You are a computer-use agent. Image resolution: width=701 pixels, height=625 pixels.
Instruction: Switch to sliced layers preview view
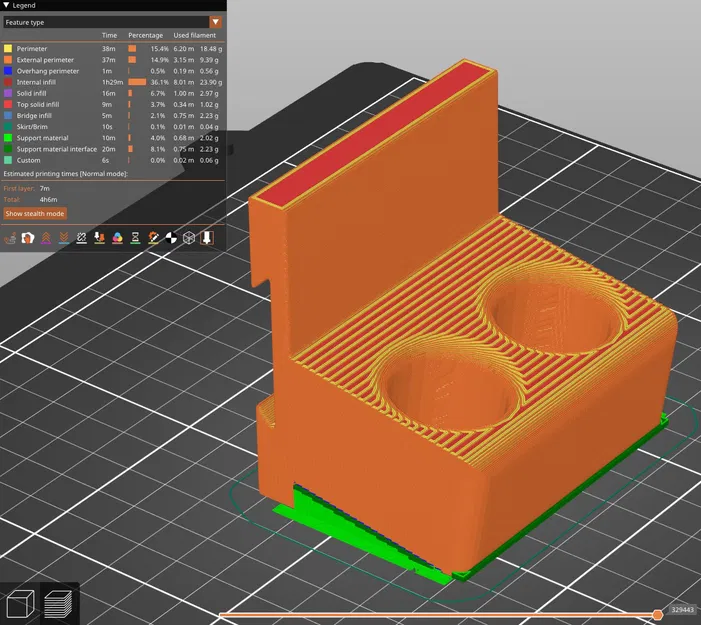(x=59, y=604)
